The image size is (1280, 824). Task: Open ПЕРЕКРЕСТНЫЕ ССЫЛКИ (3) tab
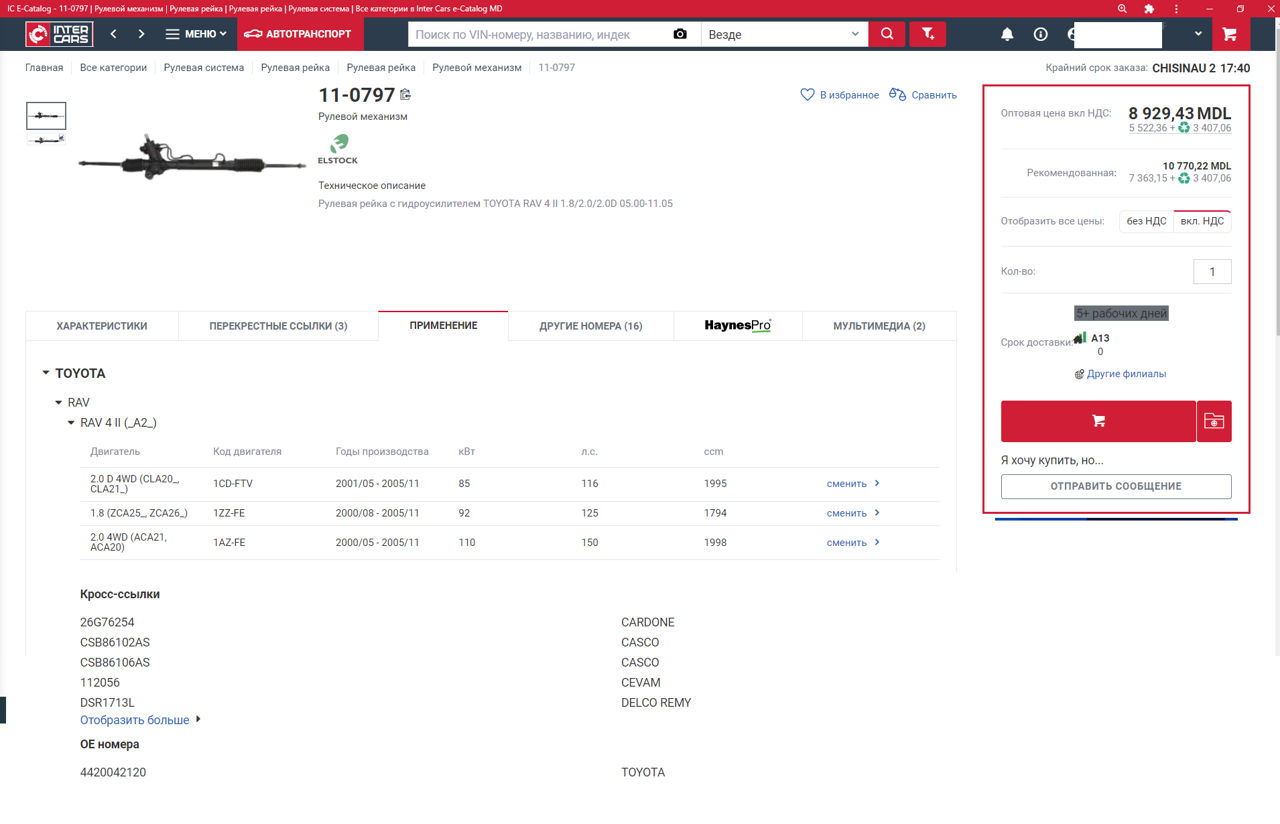(x=278, y=326)
